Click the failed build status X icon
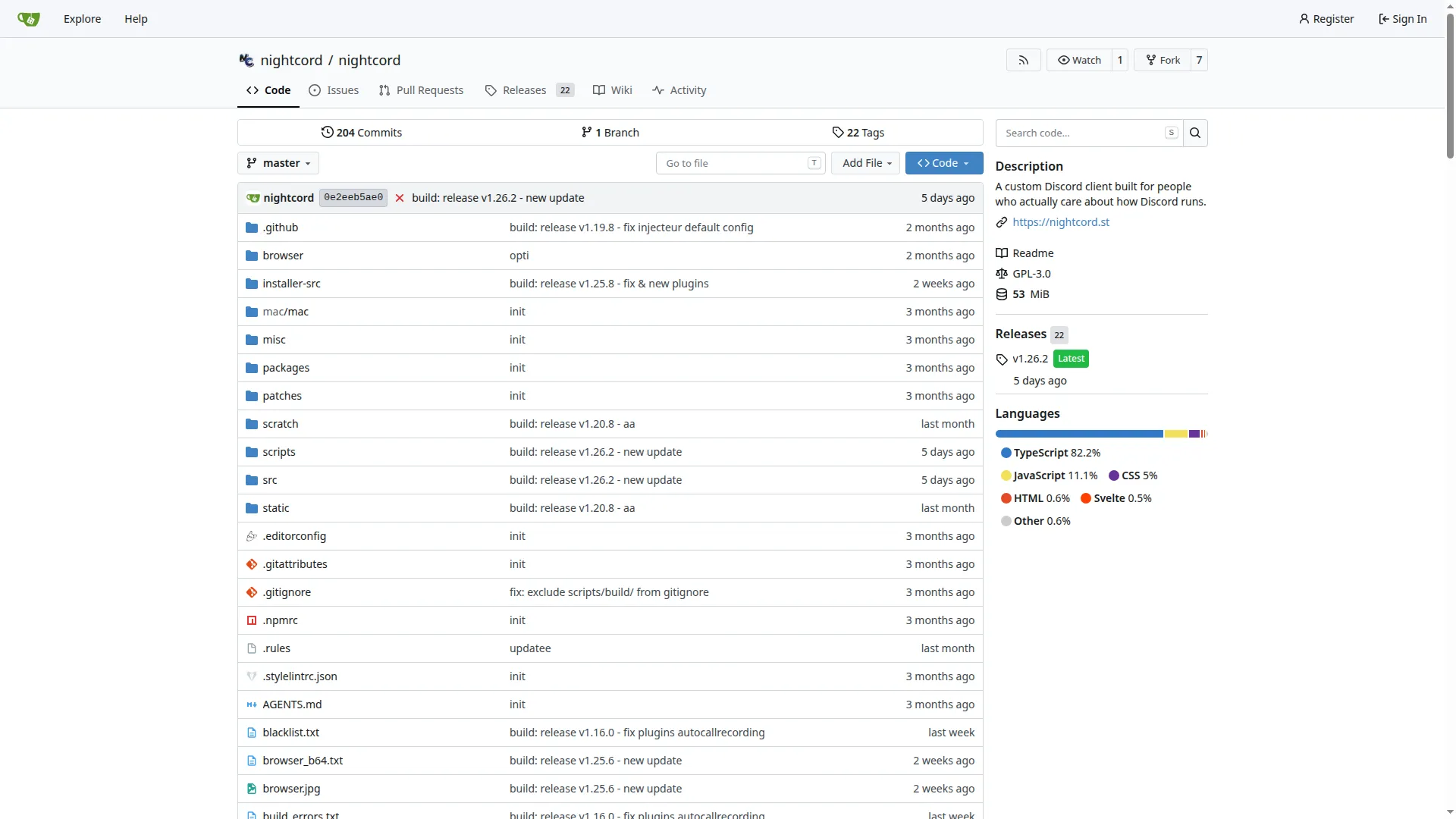The image size is (1456, 819). tap(400, 198)
